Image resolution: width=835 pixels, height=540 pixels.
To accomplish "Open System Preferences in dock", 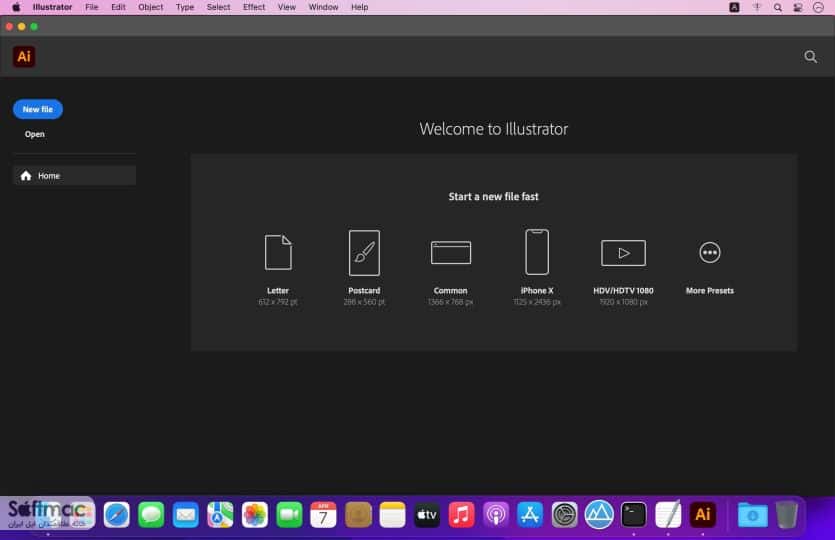I will (x=564, y=515).
